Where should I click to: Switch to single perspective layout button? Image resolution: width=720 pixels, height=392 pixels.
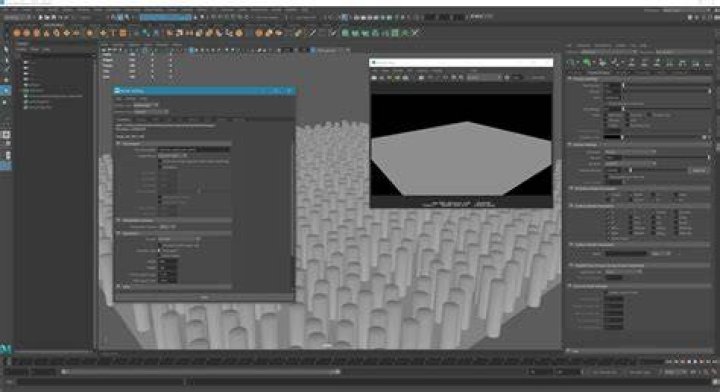[6, 135]
